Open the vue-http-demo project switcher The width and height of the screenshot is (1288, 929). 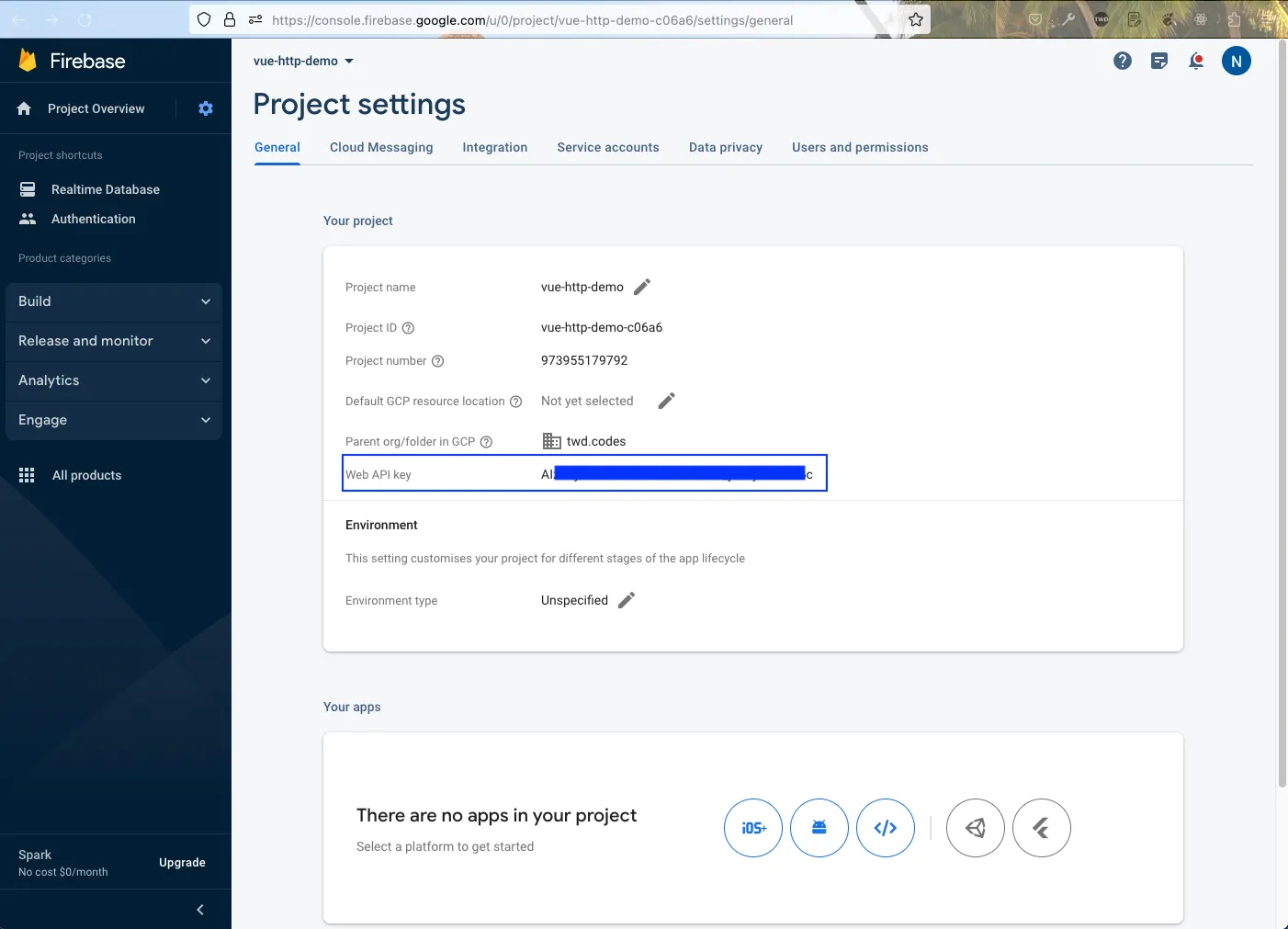(x=304, y=61)
